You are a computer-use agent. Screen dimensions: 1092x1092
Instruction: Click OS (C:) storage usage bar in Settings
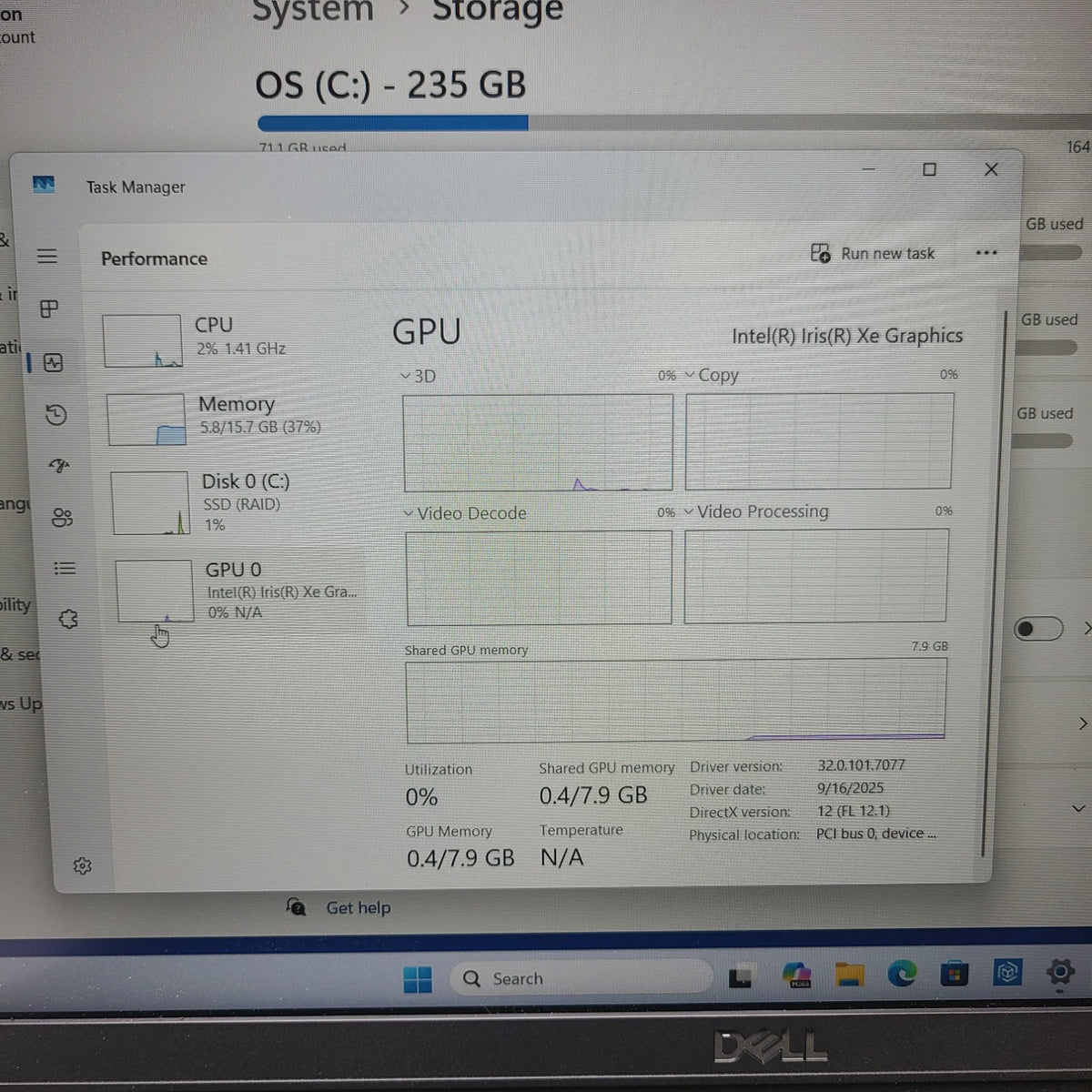click(x=673, y=123)
